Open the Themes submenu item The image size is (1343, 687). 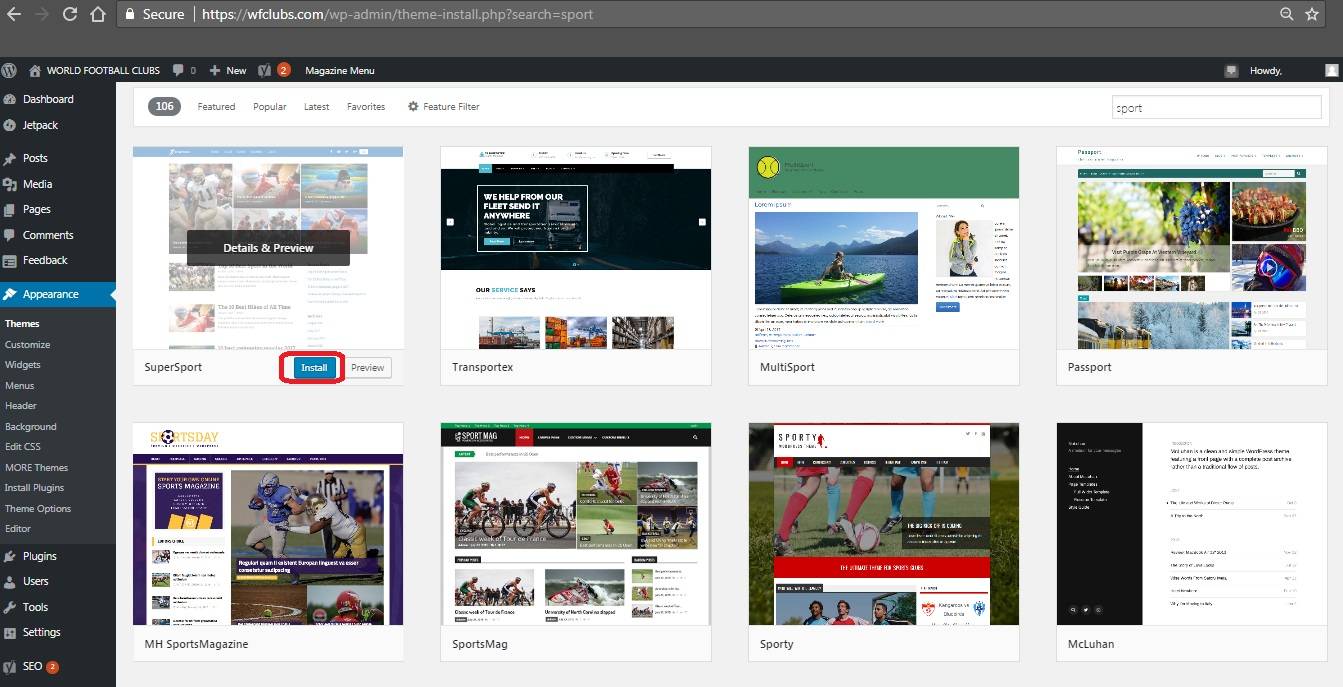[22, 324]
